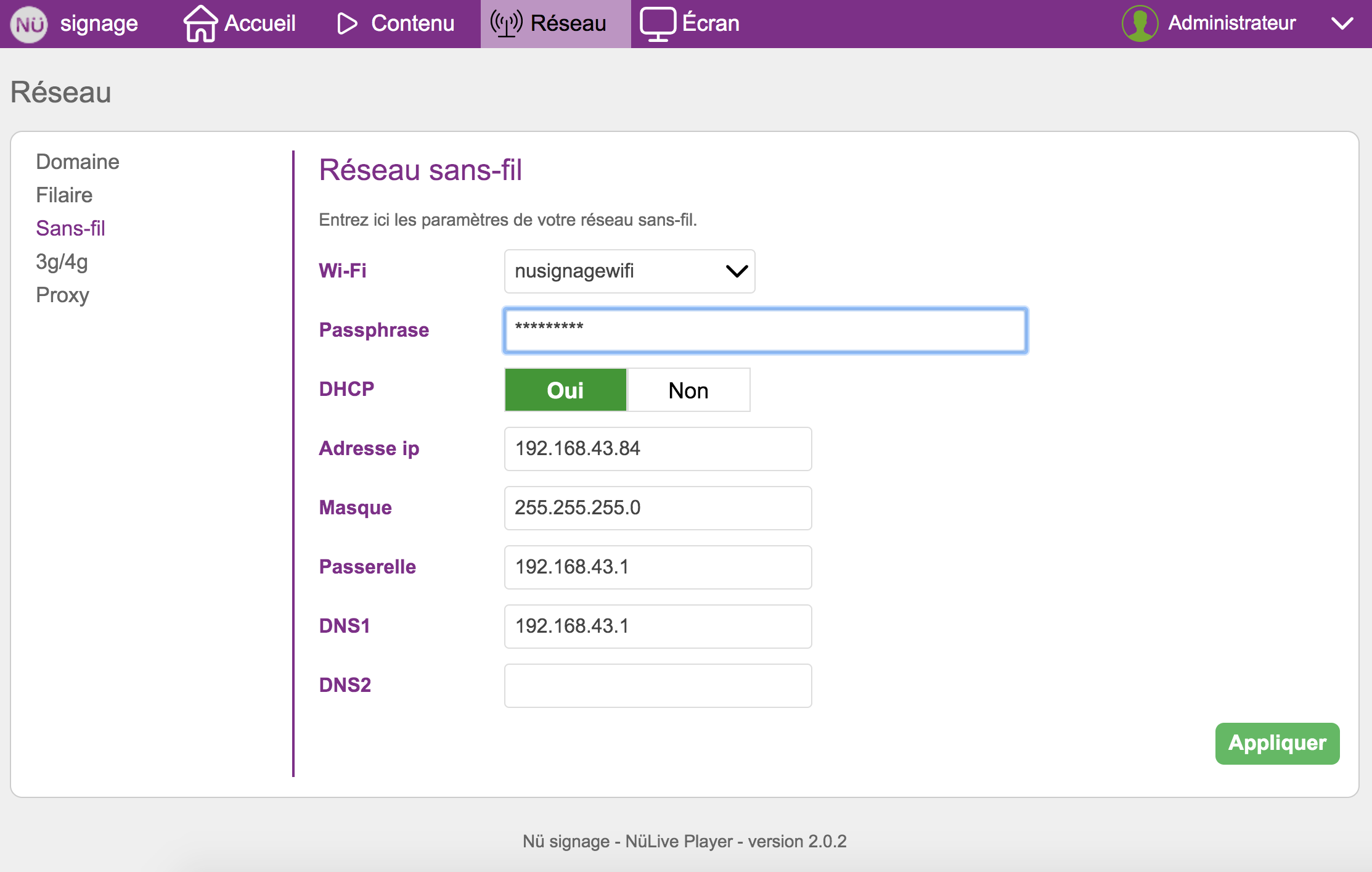Click the Accueil house icon
This screenshot has width=1372, height=872.
tap(200, 23)
